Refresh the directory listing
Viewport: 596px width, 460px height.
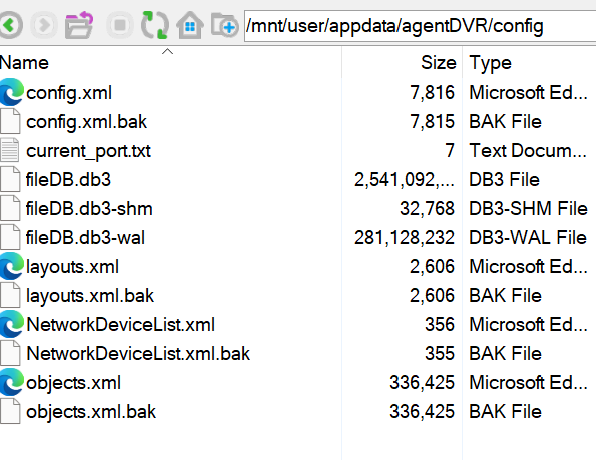(x=155, y=25)
